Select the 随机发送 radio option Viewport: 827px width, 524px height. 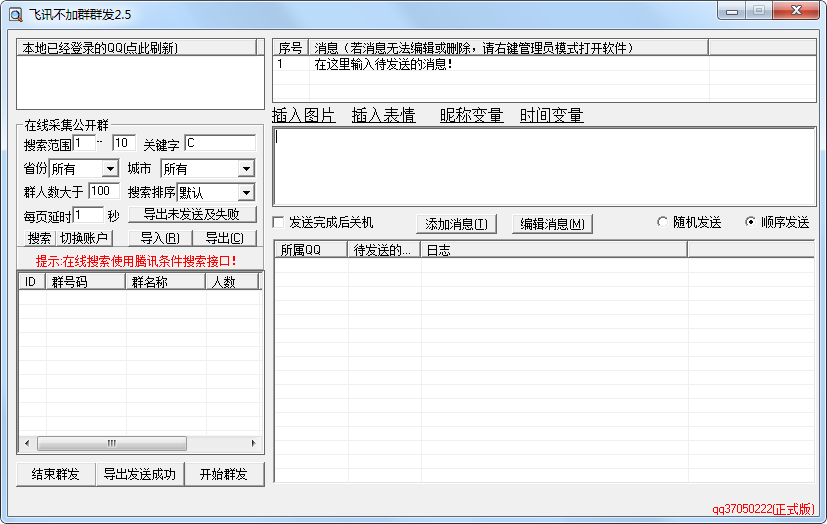click(662, 222)
